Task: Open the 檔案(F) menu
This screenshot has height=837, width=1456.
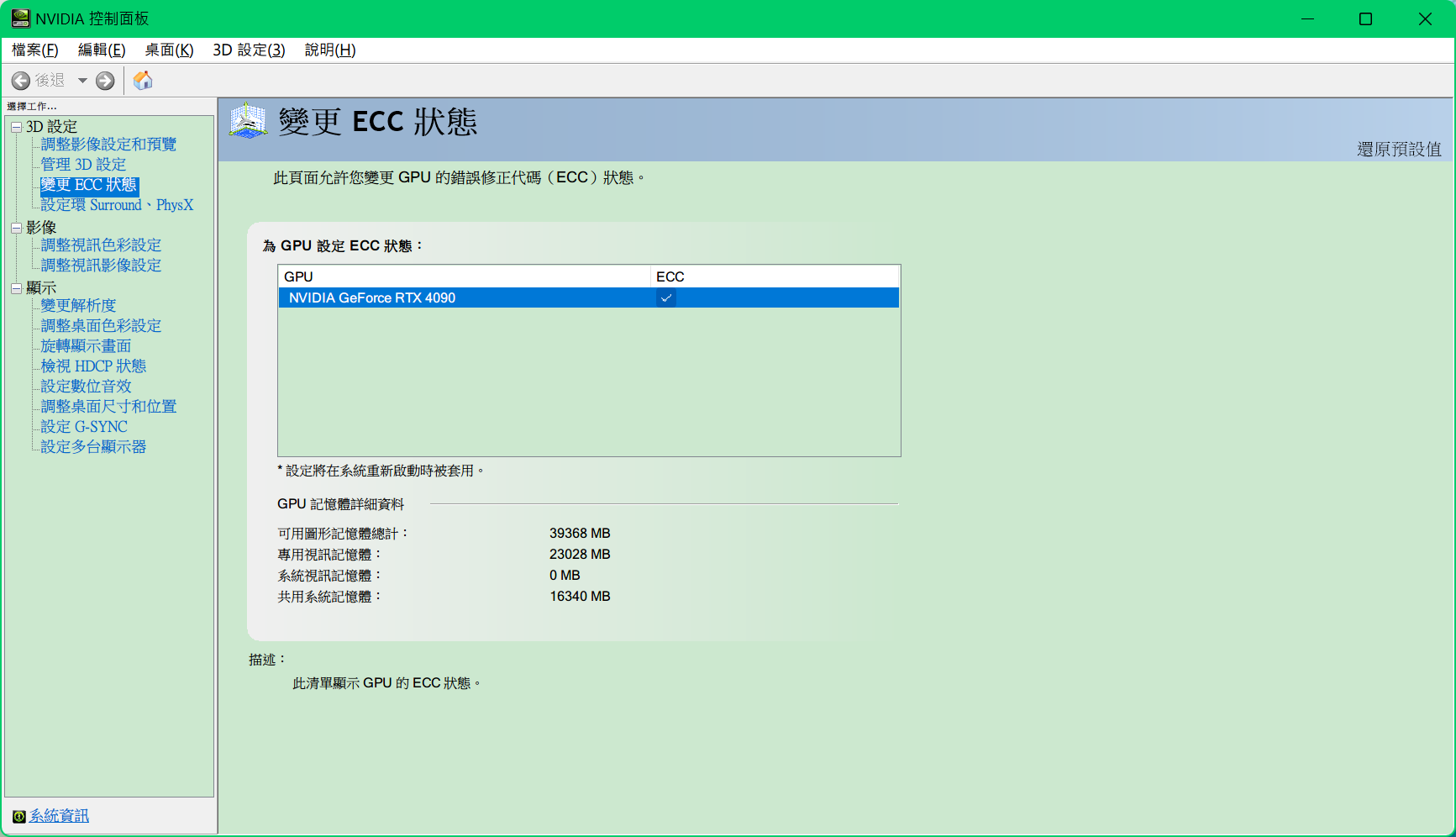Action: 35,50
